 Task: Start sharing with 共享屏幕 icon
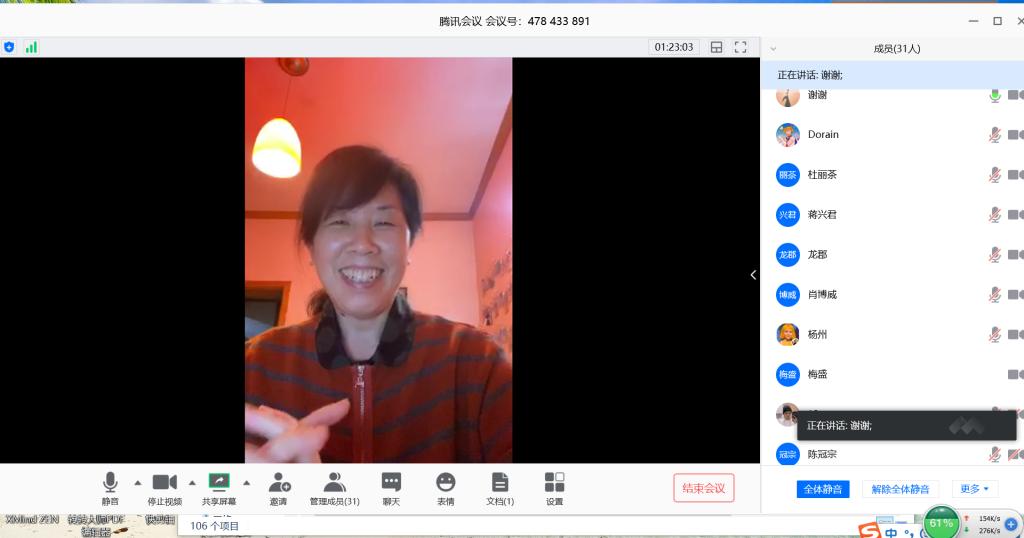coord(219,482)
